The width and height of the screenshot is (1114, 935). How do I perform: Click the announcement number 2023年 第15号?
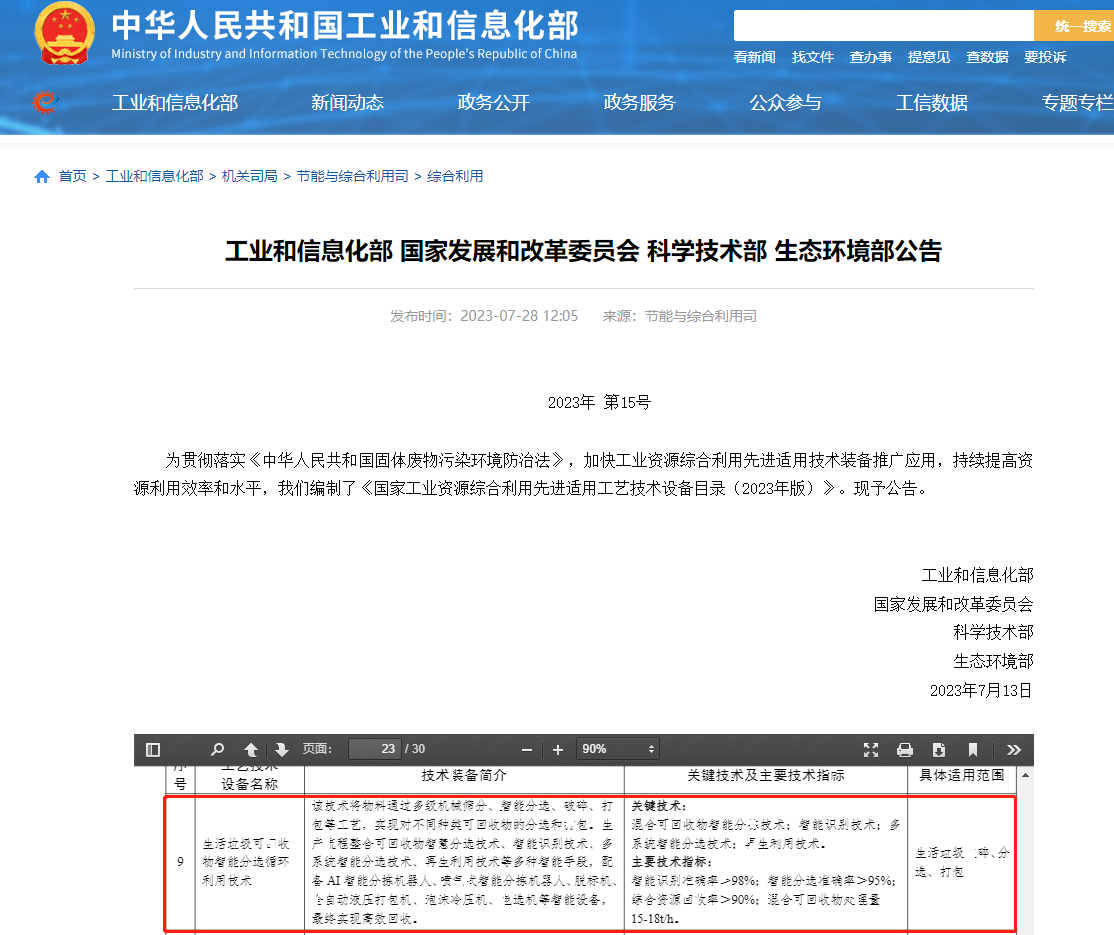(x=599, y=403)
